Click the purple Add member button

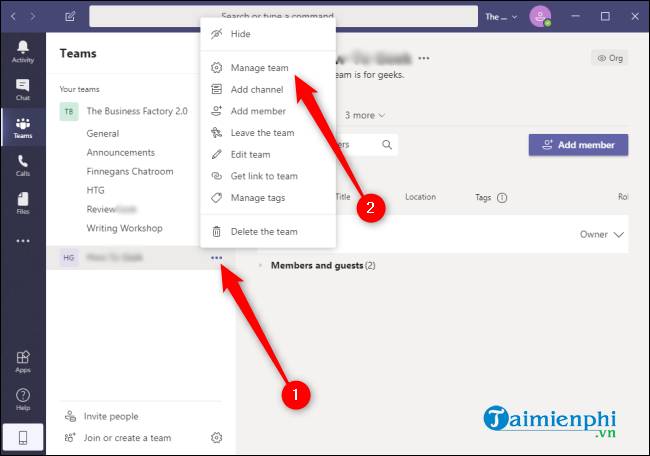pos(578,145)
